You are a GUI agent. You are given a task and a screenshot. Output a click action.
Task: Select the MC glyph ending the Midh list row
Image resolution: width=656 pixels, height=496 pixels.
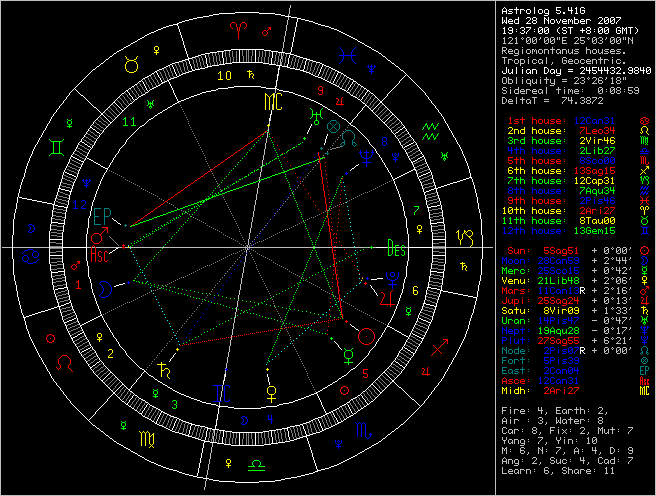coord(644,391)
